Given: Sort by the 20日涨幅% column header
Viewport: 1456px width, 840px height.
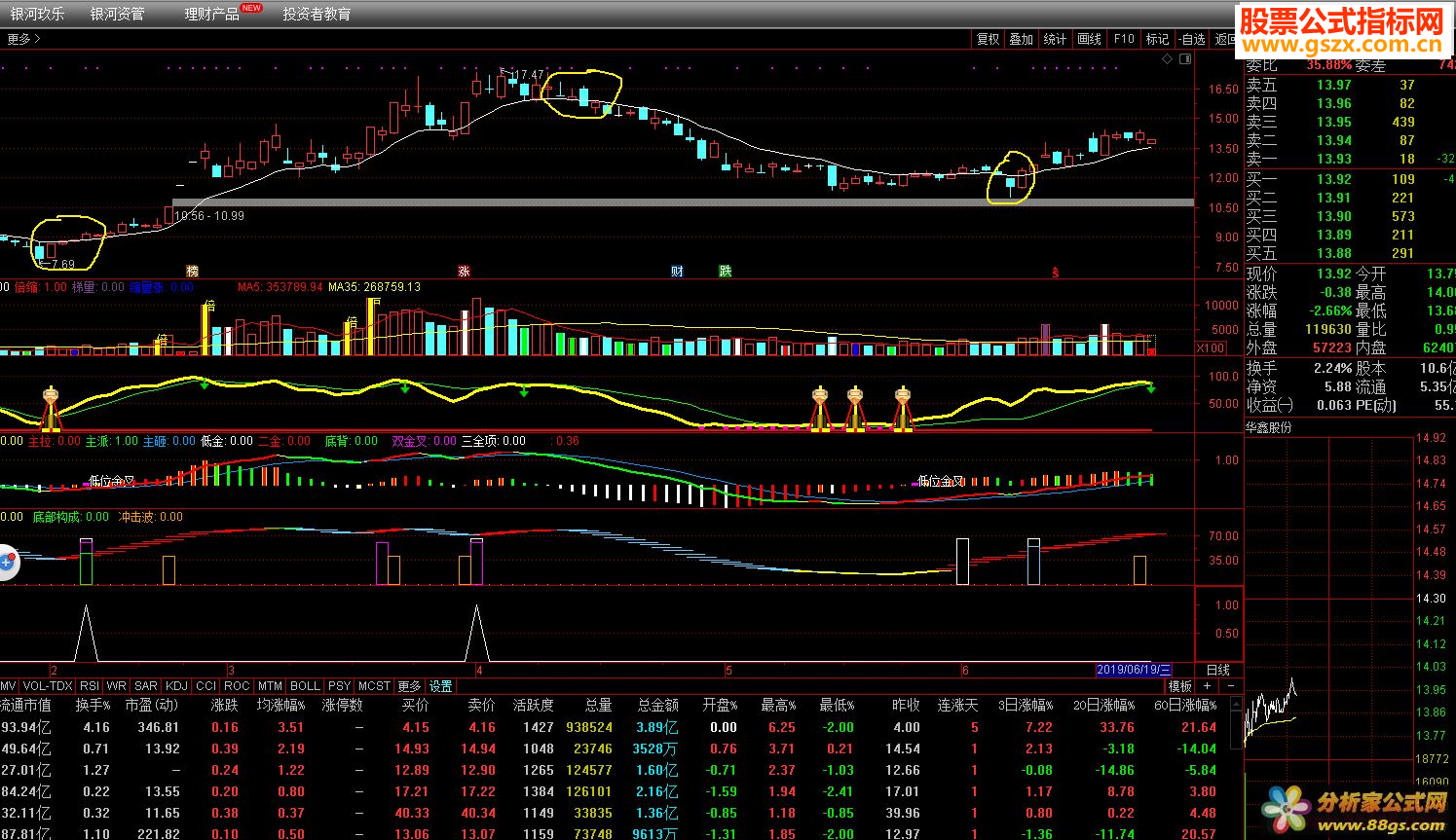Looking at the screenshot, I should pyautogui.click(x=1103, y=705).
